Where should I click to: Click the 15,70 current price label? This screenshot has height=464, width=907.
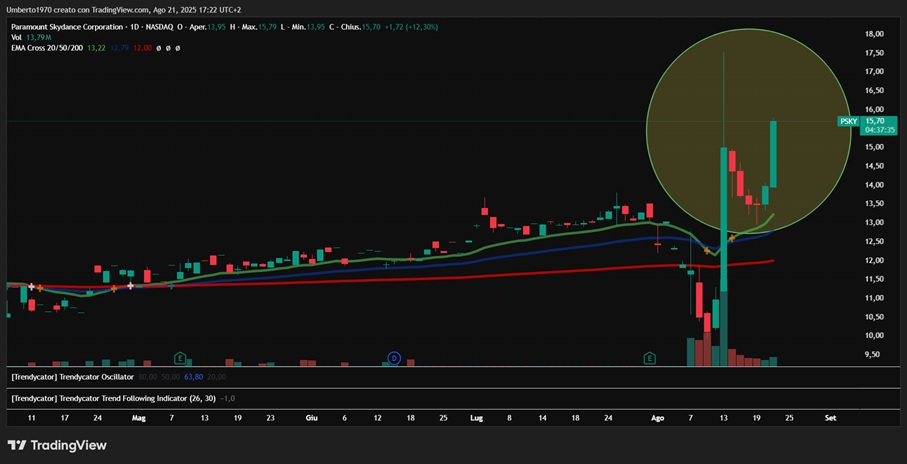click(874, 120)
